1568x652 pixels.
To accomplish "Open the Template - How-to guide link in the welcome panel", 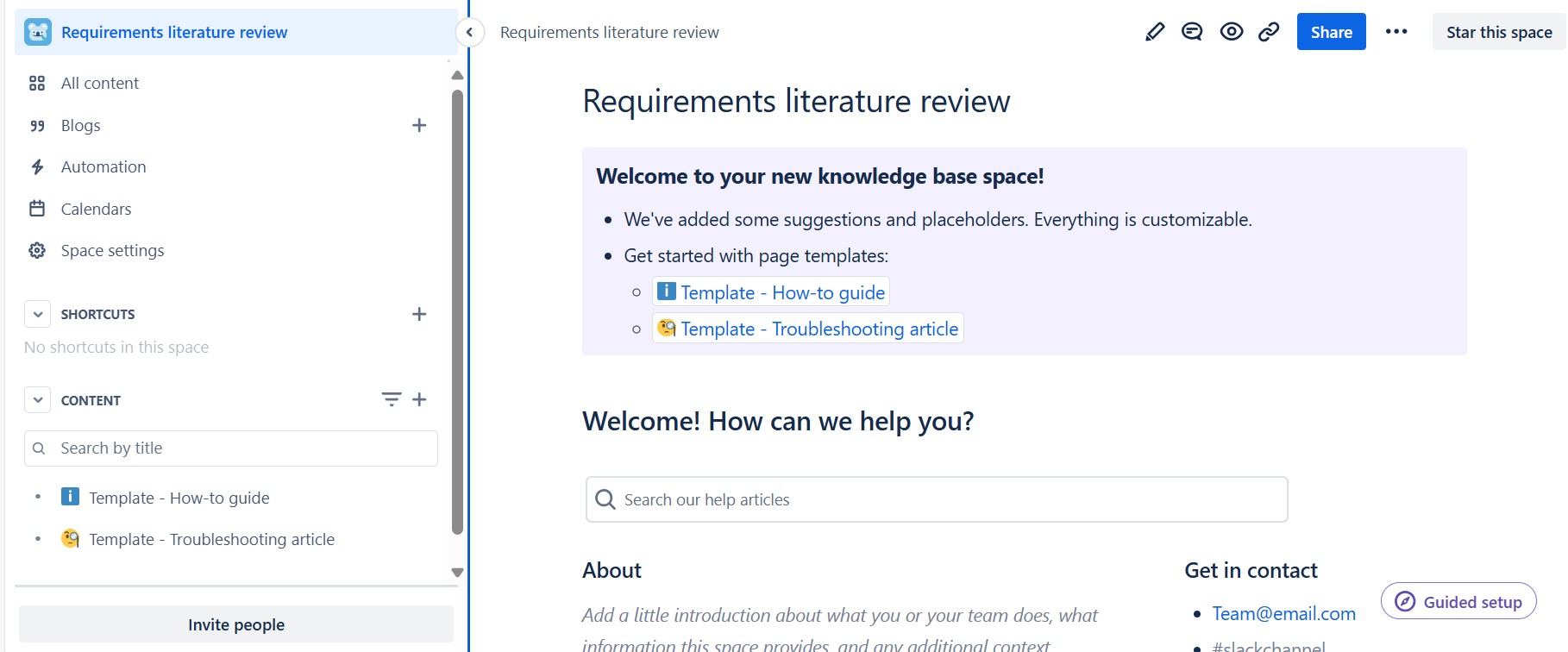I will point(771,292).
